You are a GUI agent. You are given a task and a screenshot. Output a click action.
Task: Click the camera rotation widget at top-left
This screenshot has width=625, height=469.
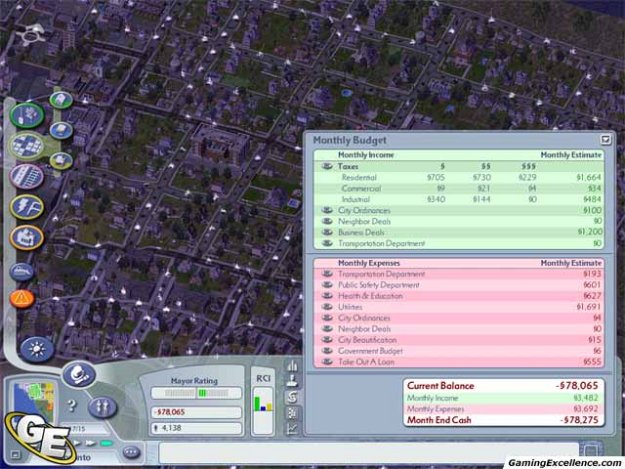coord(33,34)
